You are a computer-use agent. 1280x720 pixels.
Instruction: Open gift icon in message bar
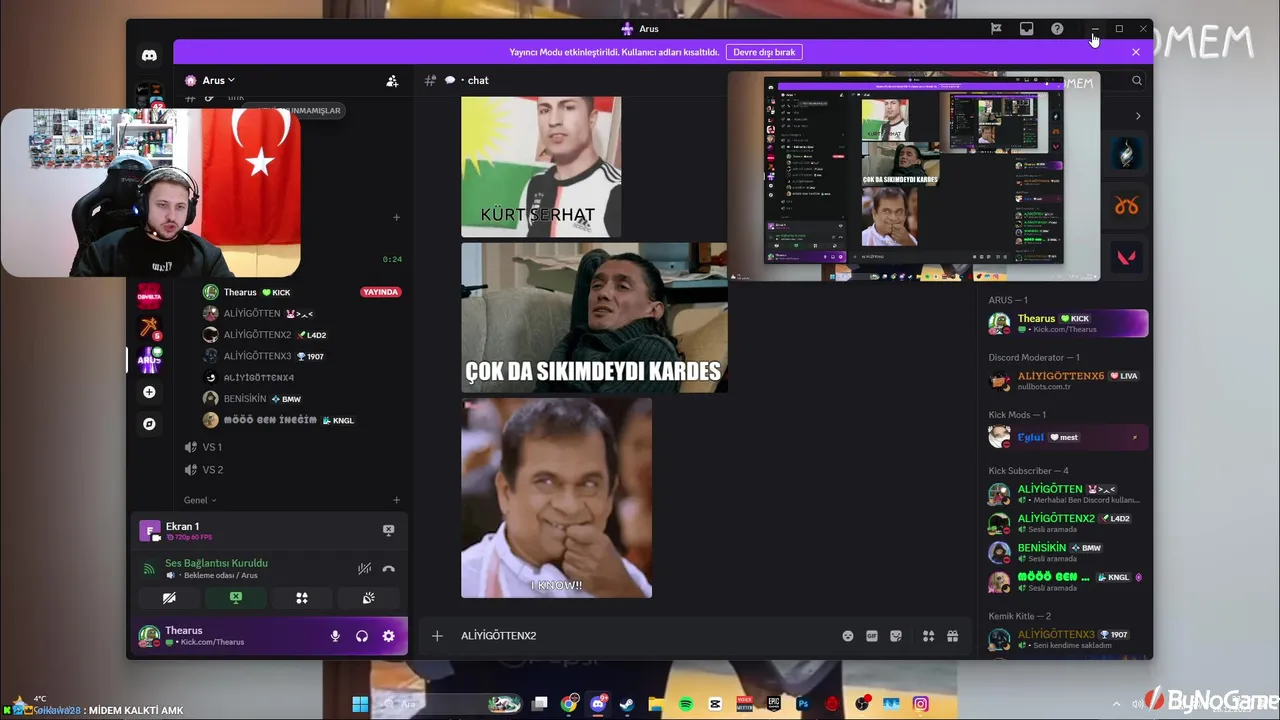952,636
